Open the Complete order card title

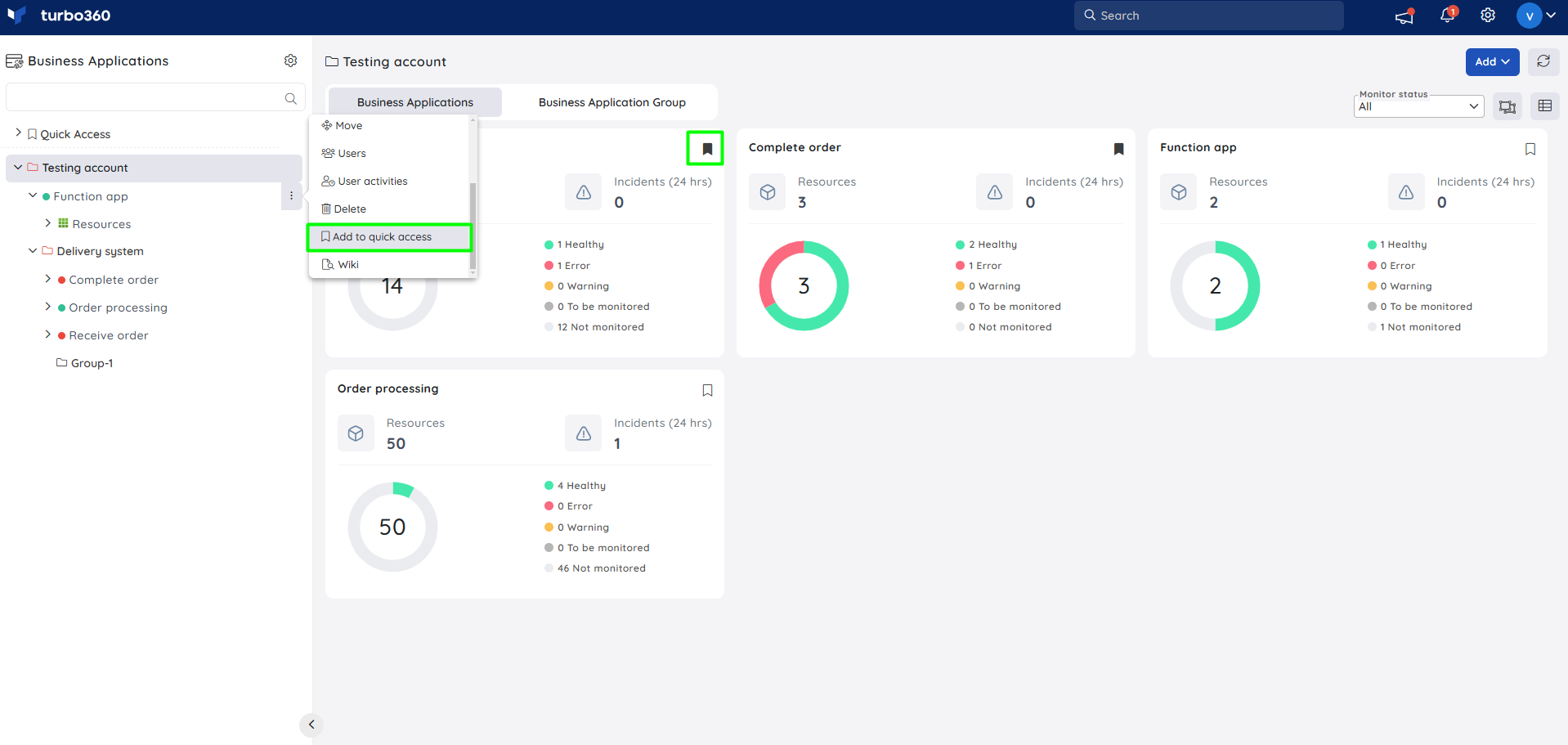[x=795, y=147]
